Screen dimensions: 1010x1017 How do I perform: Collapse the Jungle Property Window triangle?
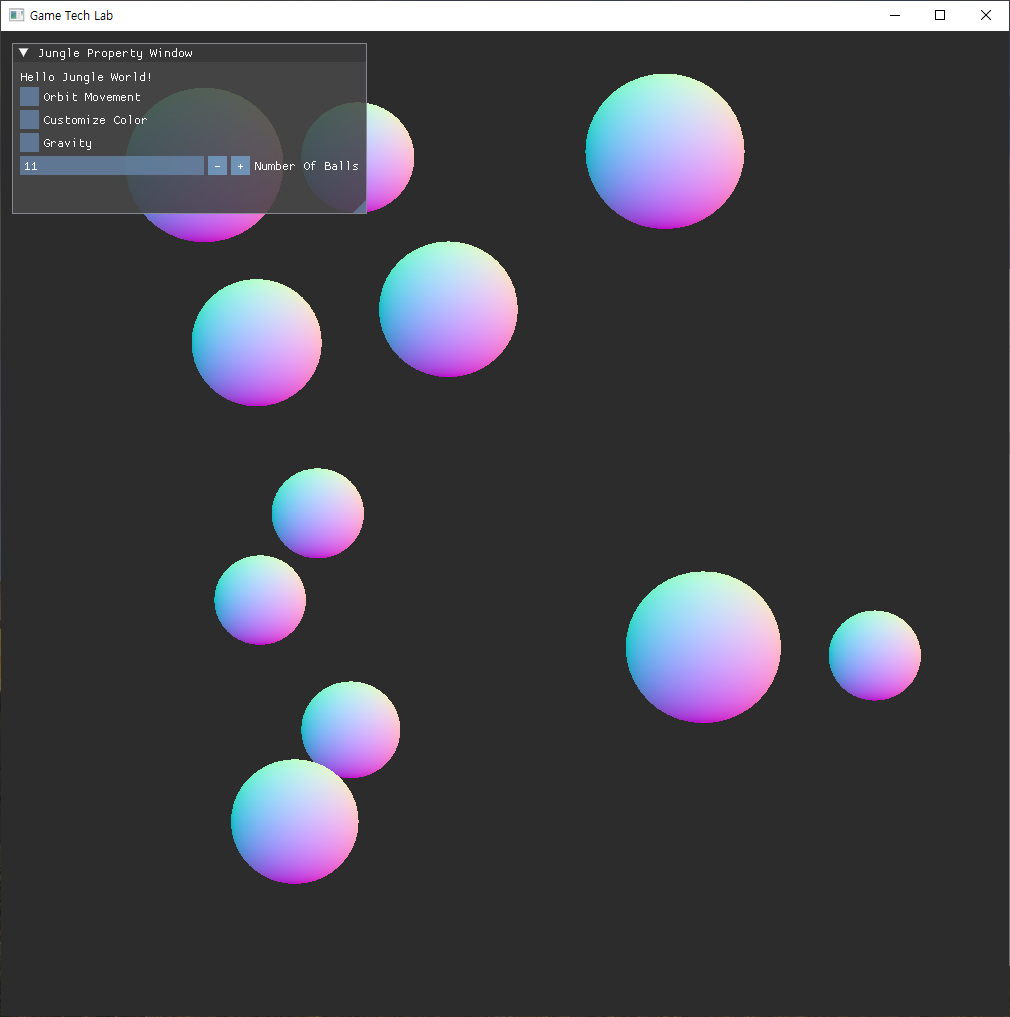tap(24, 53)
